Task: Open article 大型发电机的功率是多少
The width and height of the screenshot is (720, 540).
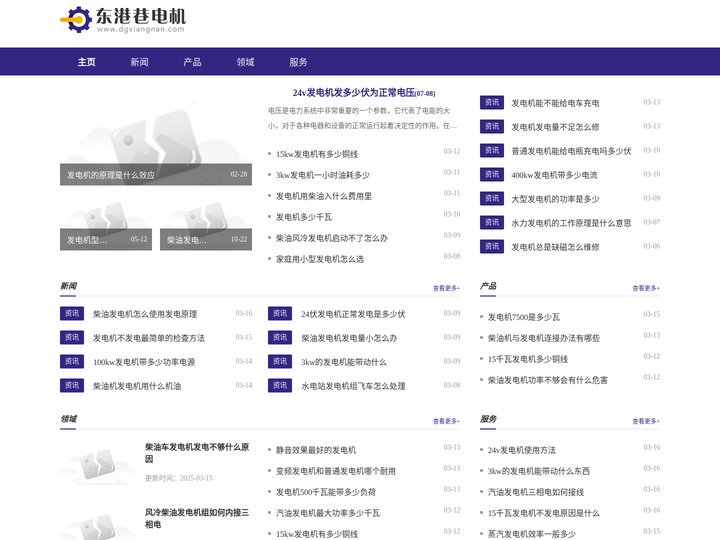Action: point(555,199)
